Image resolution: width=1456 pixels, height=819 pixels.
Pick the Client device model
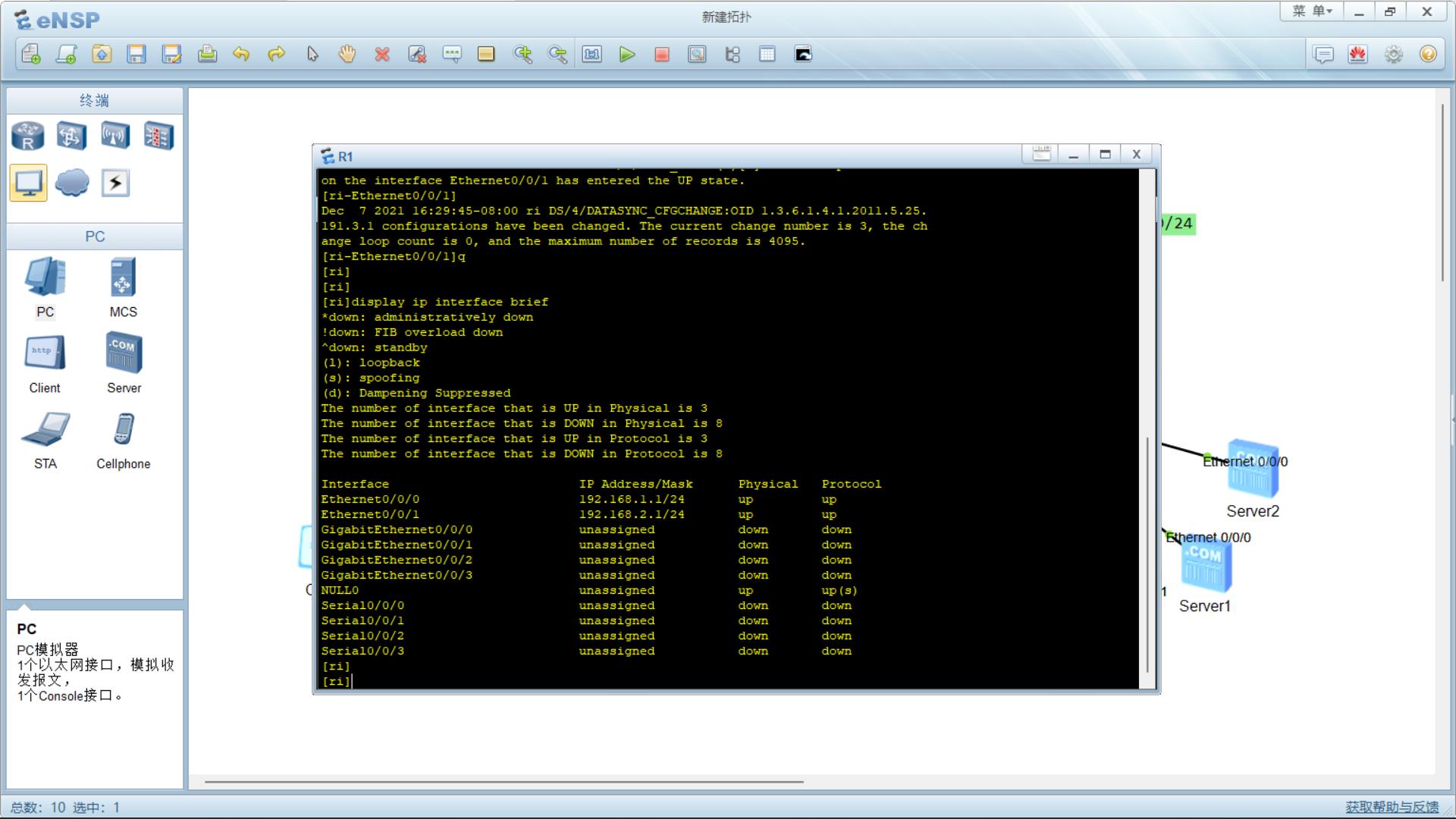pos(45,363)
